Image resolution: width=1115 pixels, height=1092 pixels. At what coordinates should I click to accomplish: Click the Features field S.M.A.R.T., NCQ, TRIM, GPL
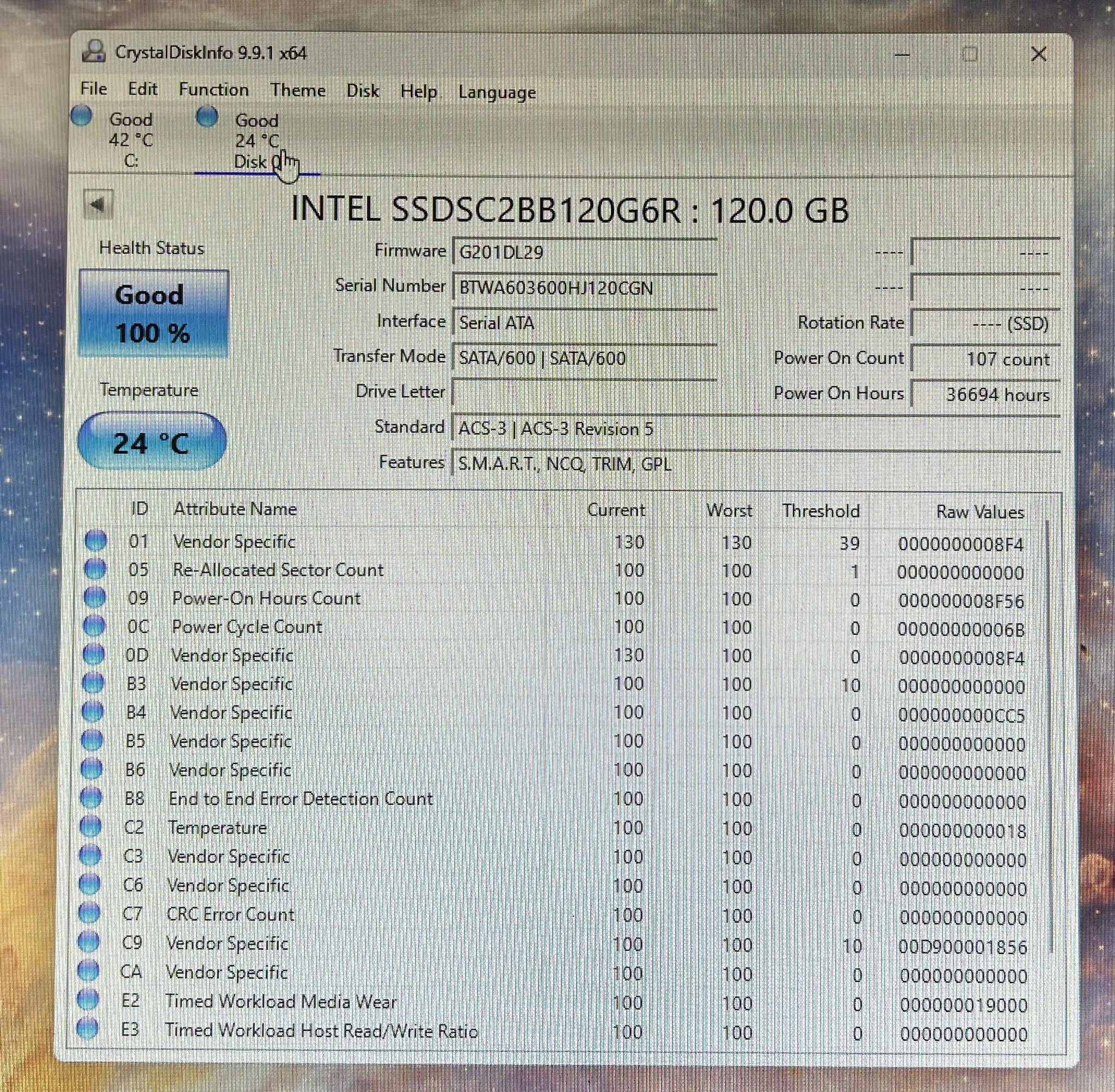756,463
